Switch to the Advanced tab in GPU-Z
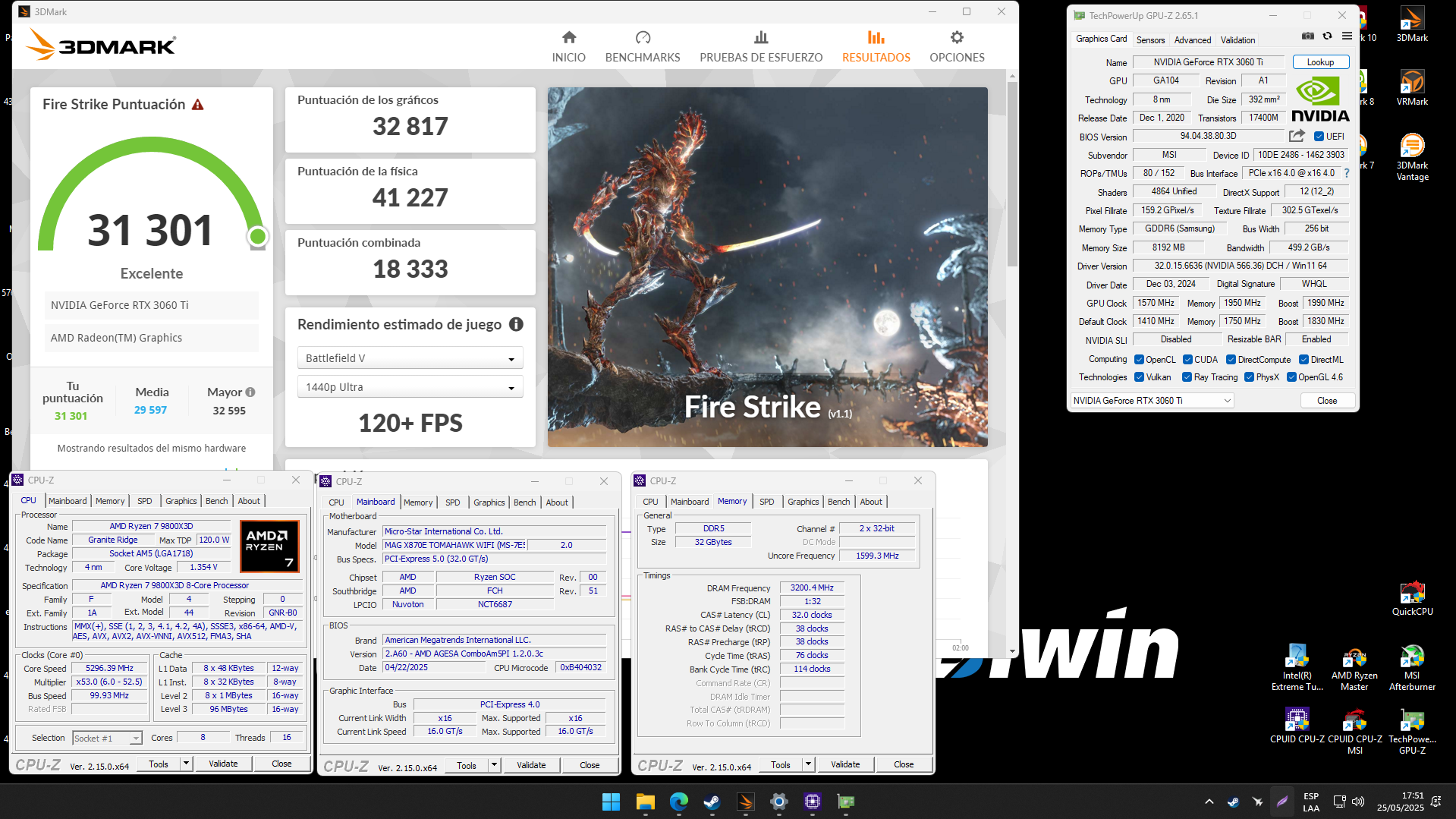This screenshot has height=819, width=1456. pos(1192,39)
